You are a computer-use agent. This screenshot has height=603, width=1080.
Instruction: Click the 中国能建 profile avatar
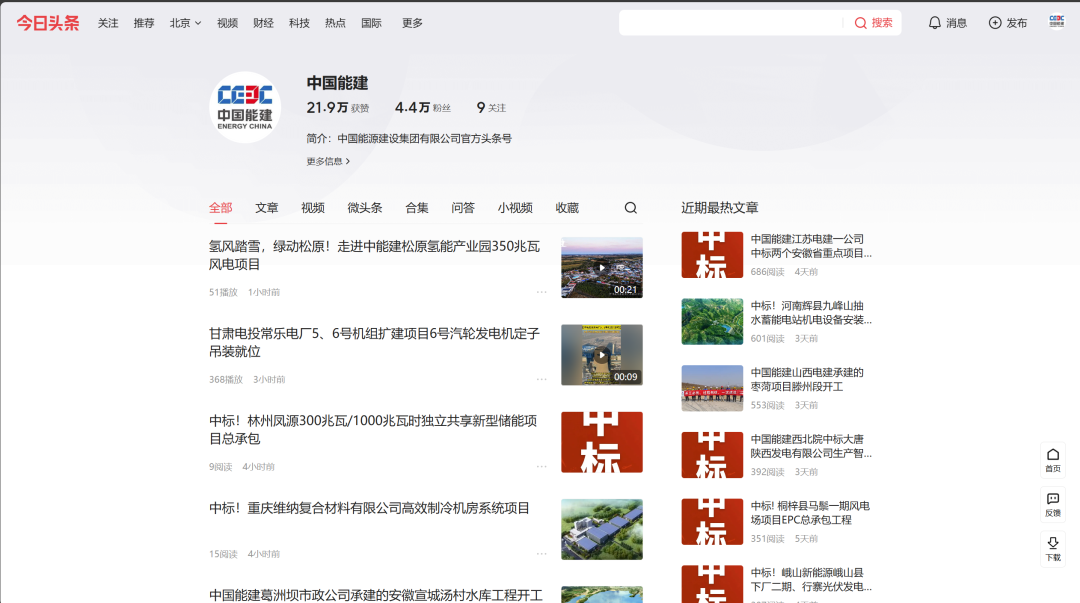245,108
